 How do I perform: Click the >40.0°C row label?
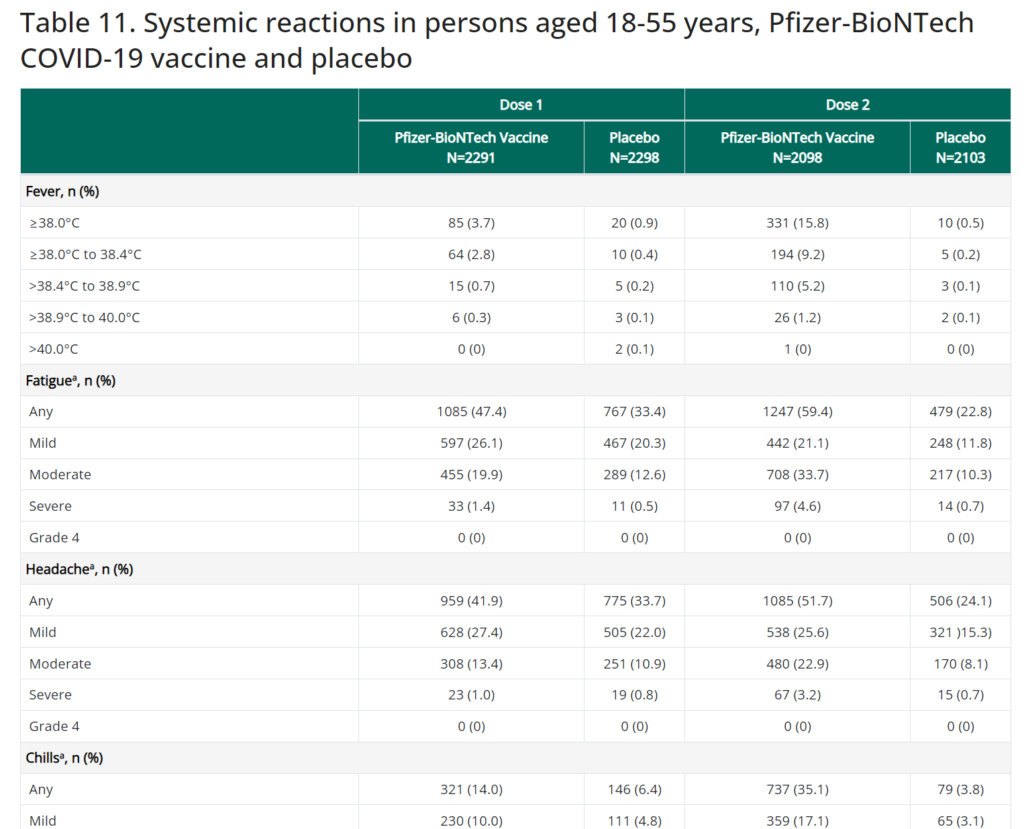click(54, 349)
